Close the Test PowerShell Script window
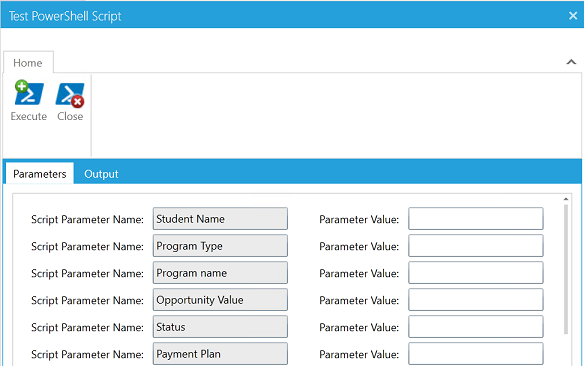584x366 pixels. click(x=573, y=16)
